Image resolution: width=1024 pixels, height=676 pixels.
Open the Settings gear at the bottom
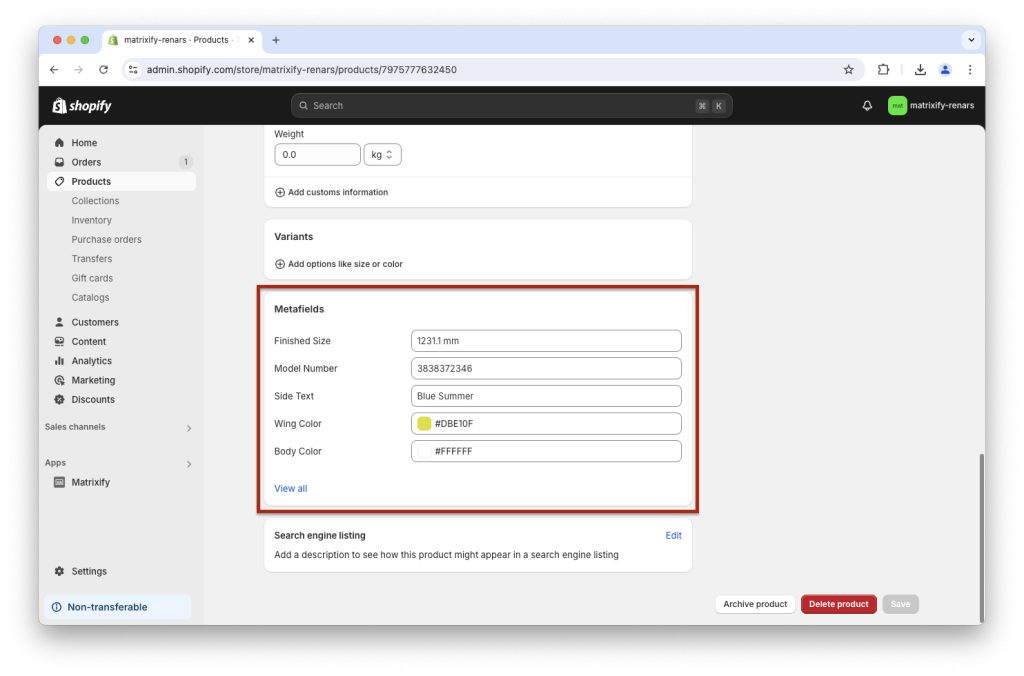(x=58, y=571)
